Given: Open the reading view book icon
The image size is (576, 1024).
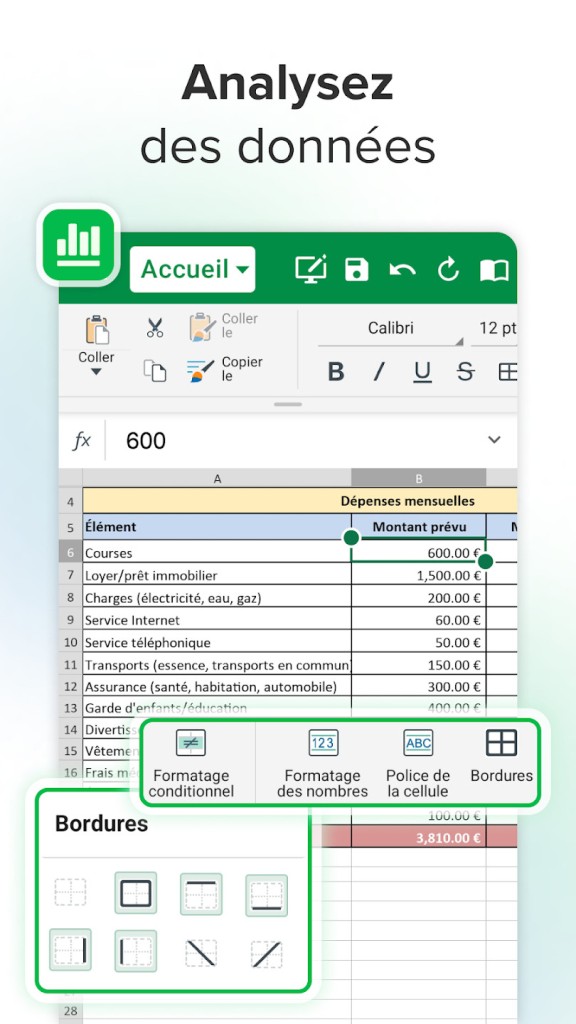Looking at the screenshot, I should coord(494,270).
